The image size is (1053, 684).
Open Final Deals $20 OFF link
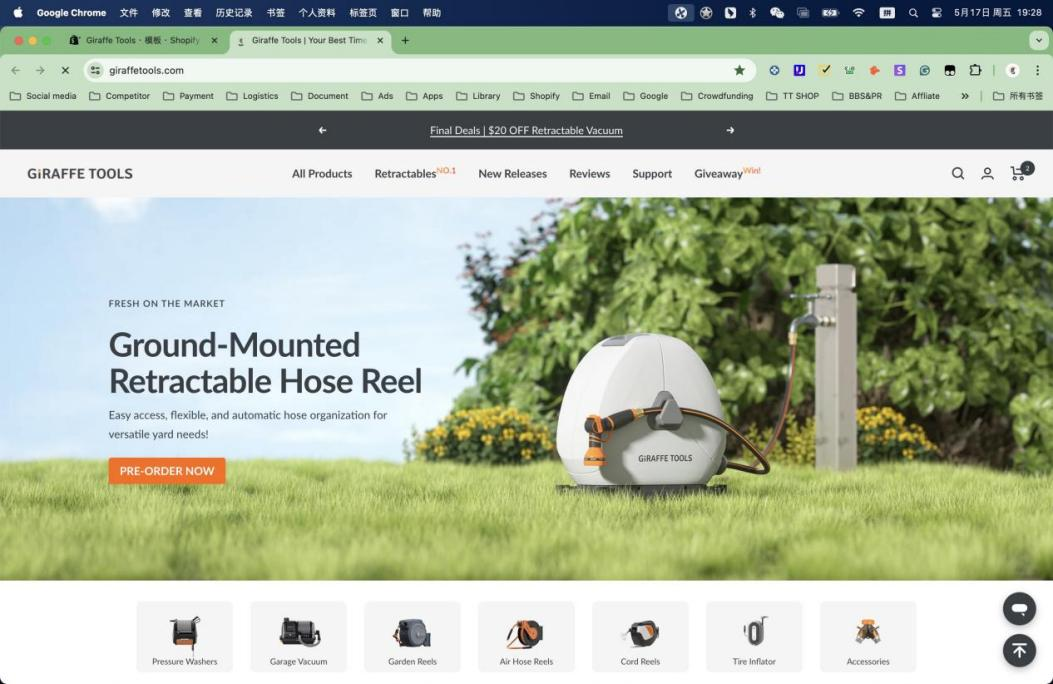click(526, 130)
